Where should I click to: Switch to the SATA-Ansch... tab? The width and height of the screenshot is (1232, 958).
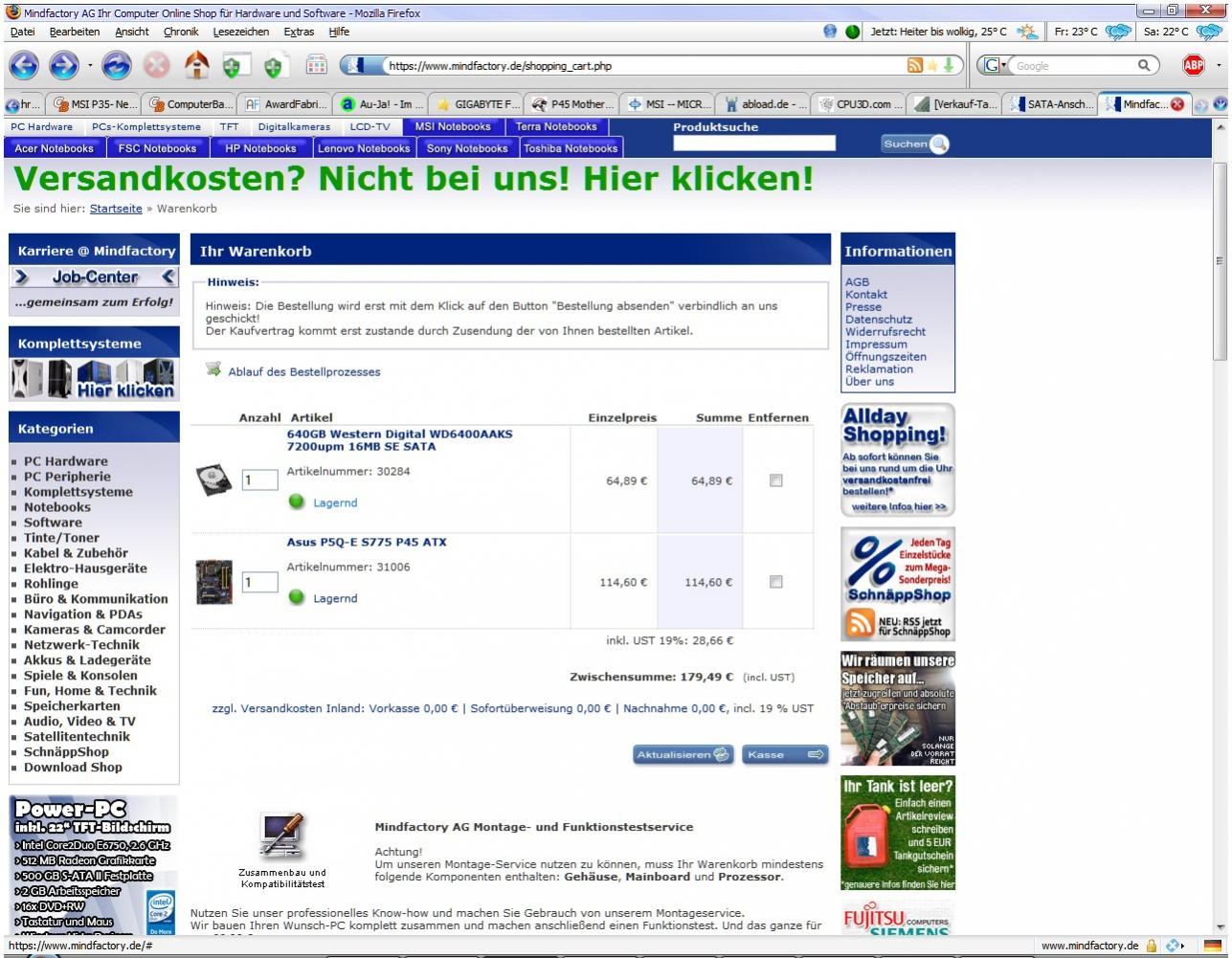point(1051,105)
